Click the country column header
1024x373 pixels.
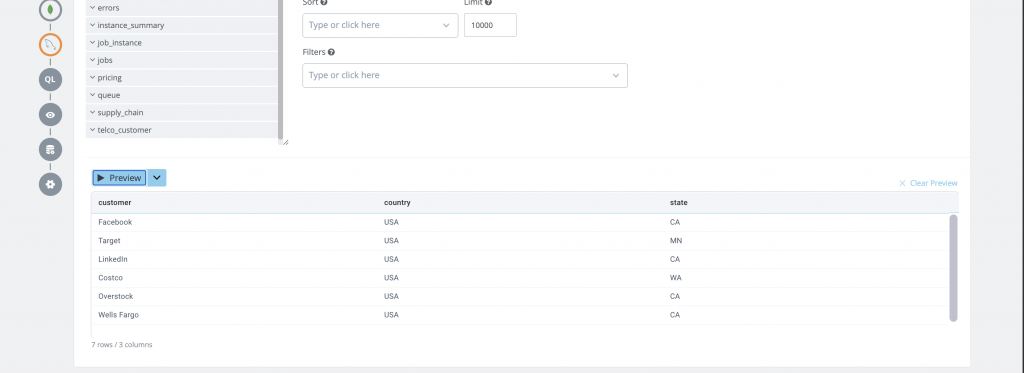point(397,203)
